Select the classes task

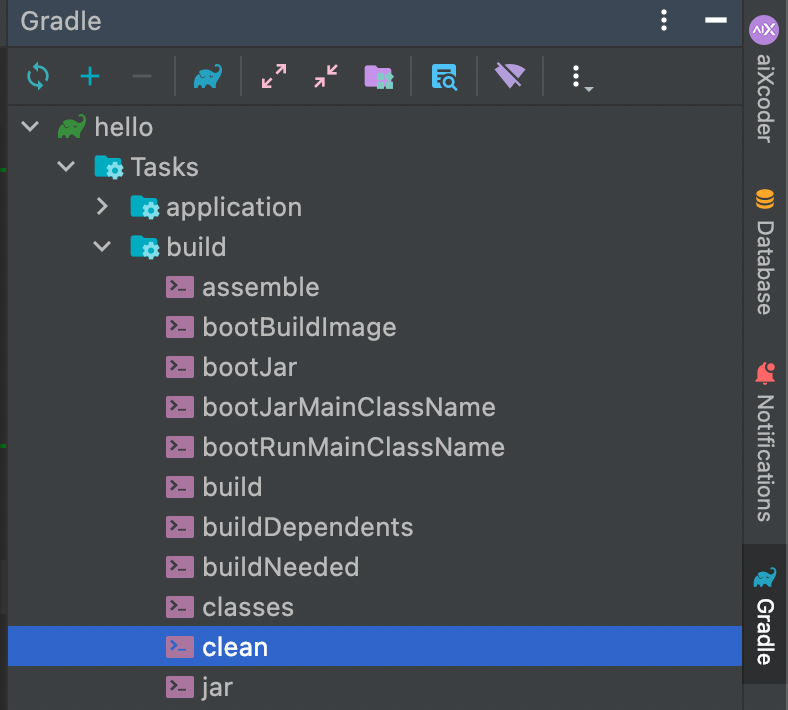(374, 607)
